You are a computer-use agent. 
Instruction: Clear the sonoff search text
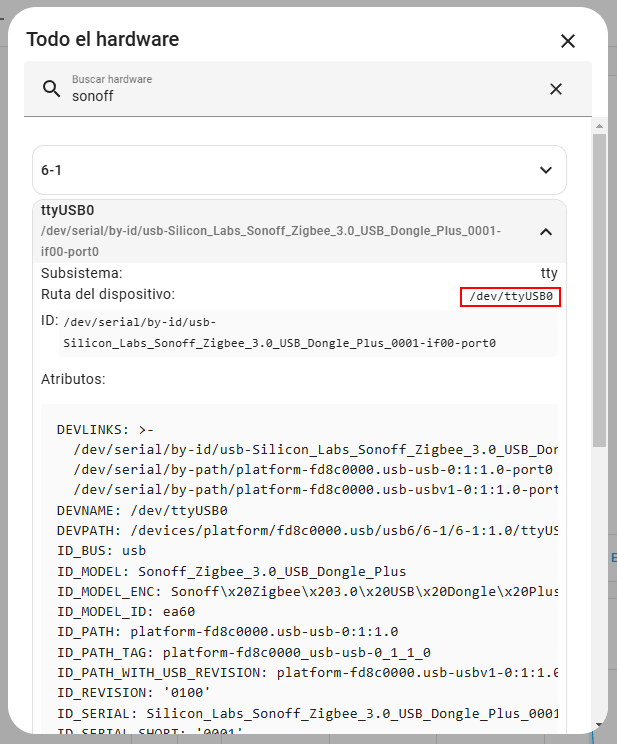pyautogui.click(x=556, y=89)
